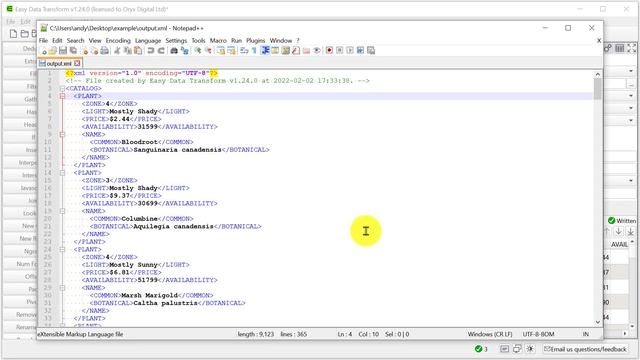Viewport: 640px width, 360px height.
Task: Open the Macro menu
Action: coord(218,40)
